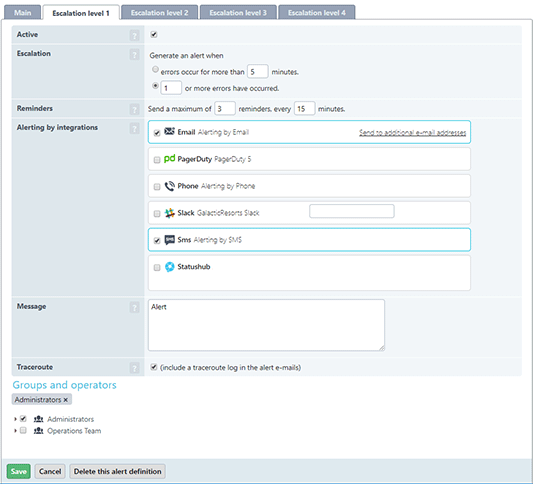Focus the error minutes input field
The width and height of the screenshot is (533, 484).
pyautogui.click(x=257, y=71)
